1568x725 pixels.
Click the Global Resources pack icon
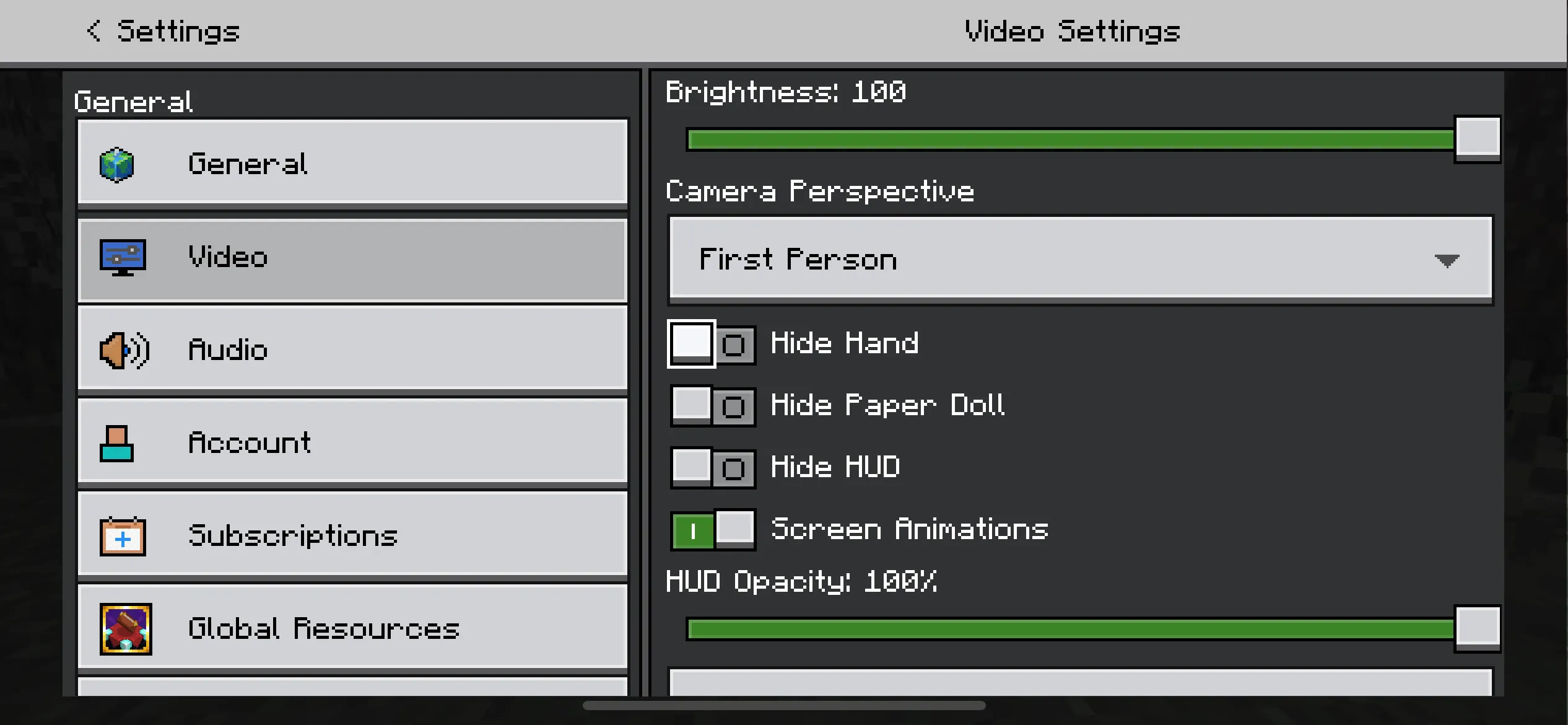tap(126, 629)
